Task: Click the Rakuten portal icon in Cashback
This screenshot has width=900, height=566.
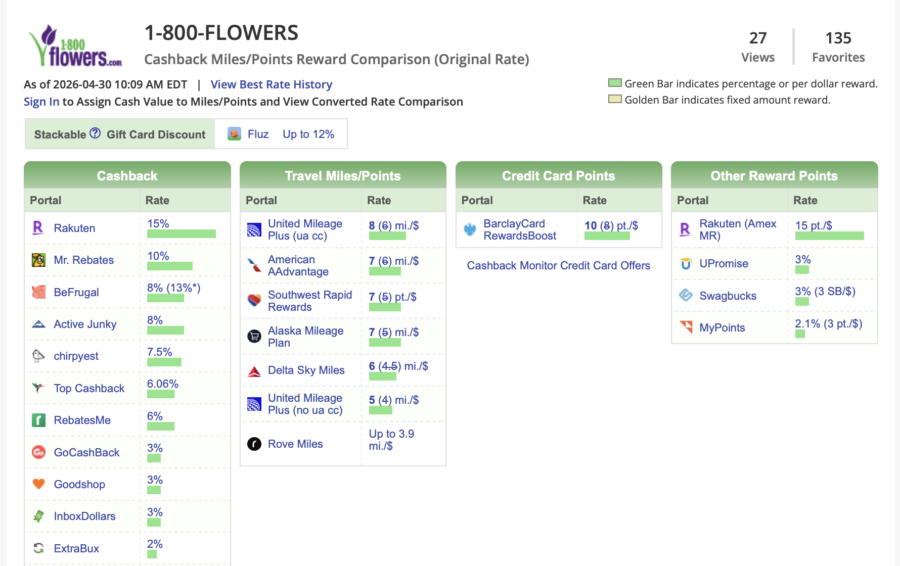Action: point(38,228)
